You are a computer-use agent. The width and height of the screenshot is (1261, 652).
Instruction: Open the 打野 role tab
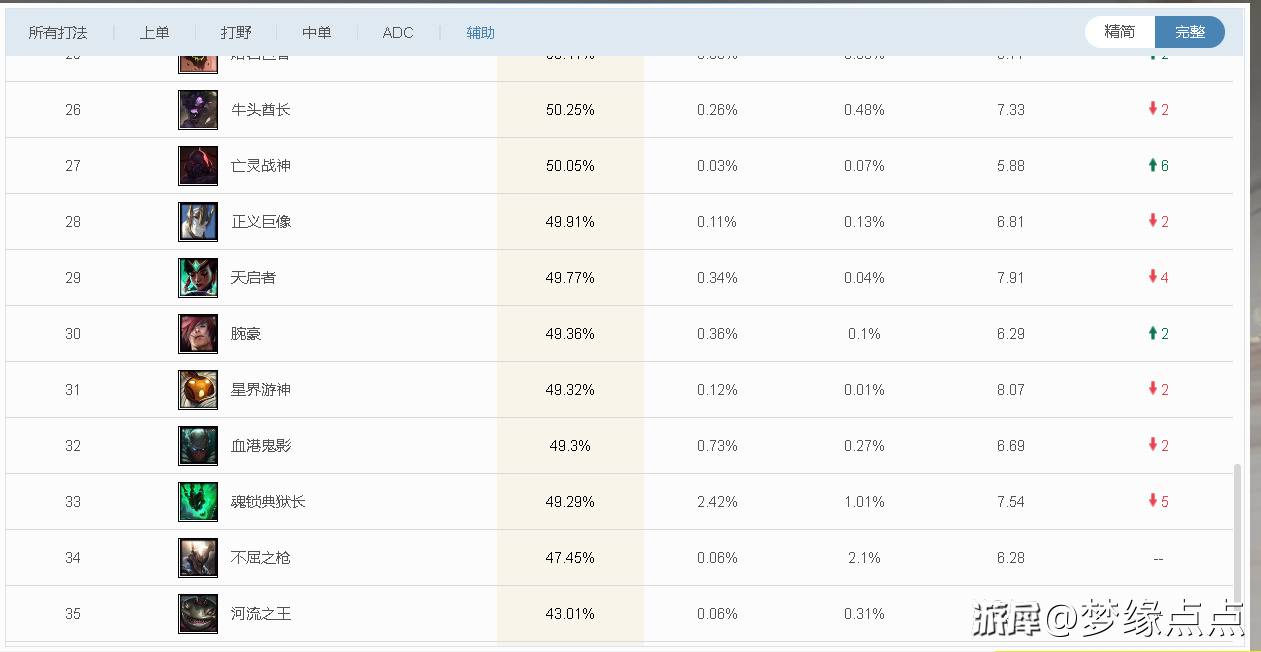click(236, 33)
